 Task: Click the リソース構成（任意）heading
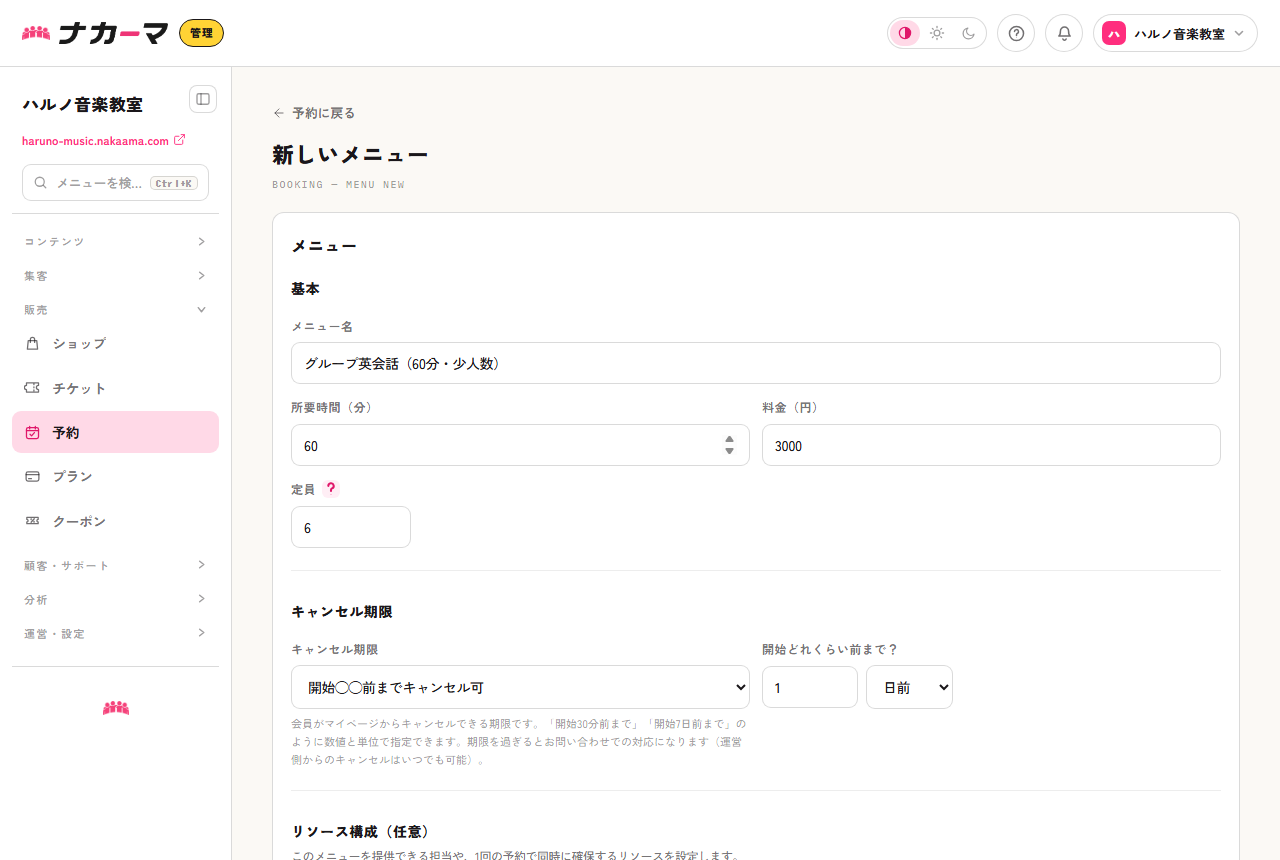tap(360, 832)
